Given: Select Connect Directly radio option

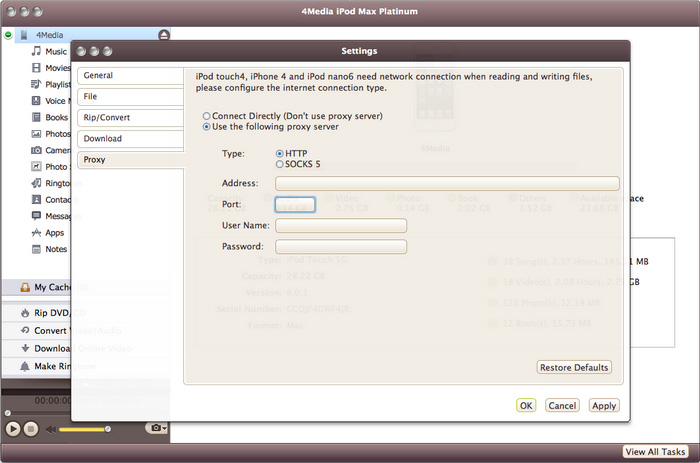Looking at the screenshot, I should tap(207, 116).
